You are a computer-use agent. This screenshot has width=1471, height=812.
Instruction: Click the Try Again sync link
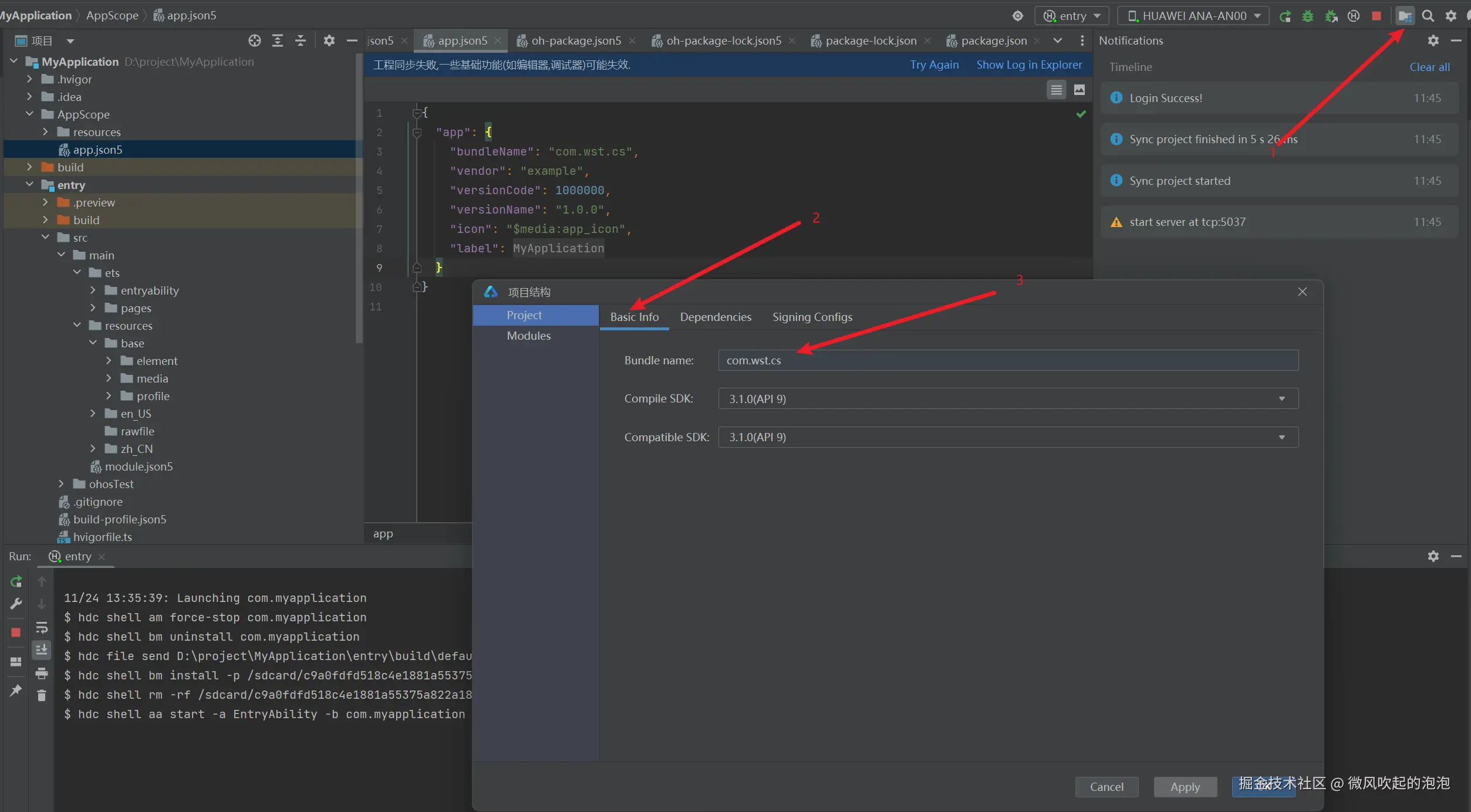point(934,65)
